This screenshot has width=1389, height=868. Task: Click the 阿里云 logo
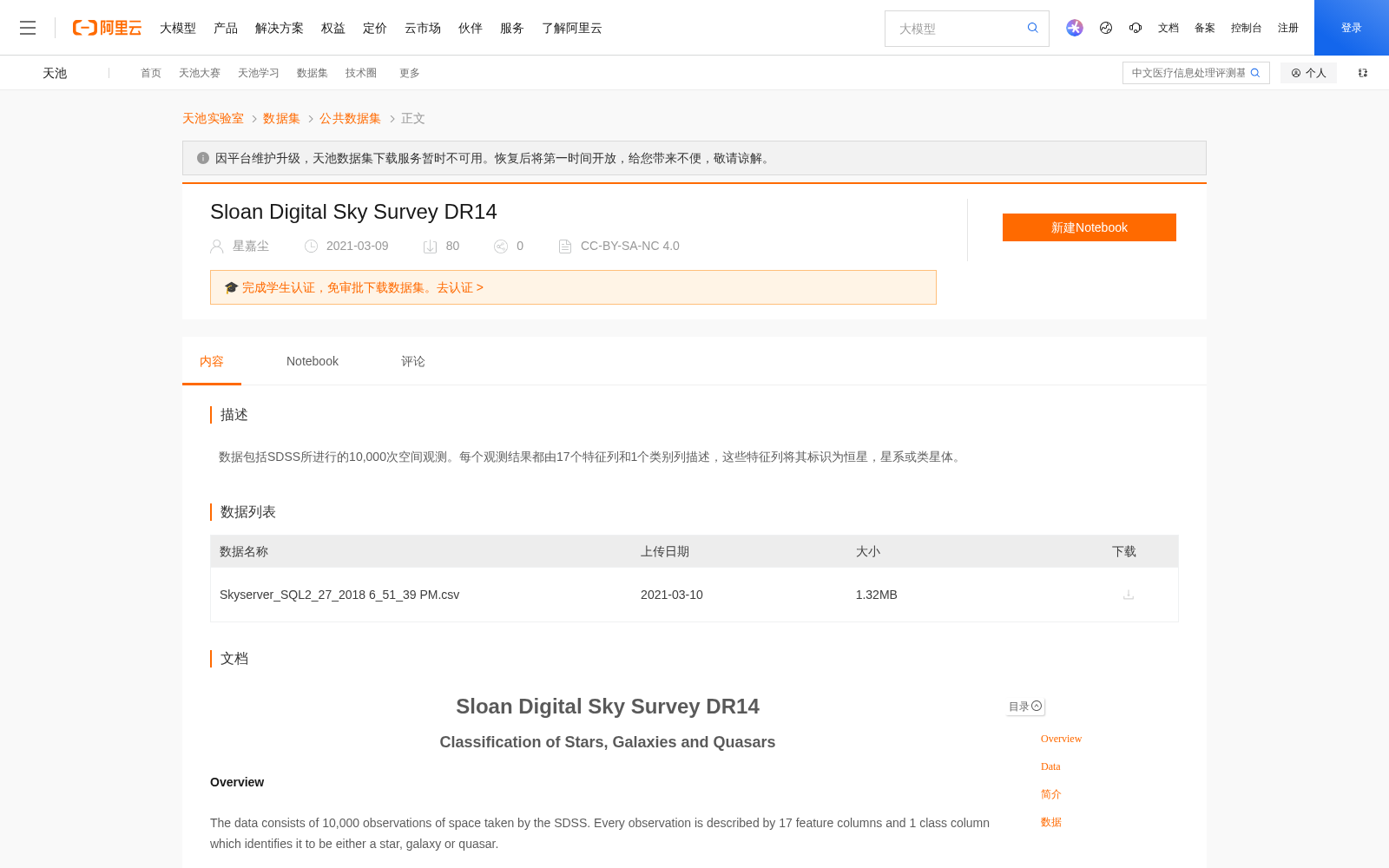tap(107, 28)
